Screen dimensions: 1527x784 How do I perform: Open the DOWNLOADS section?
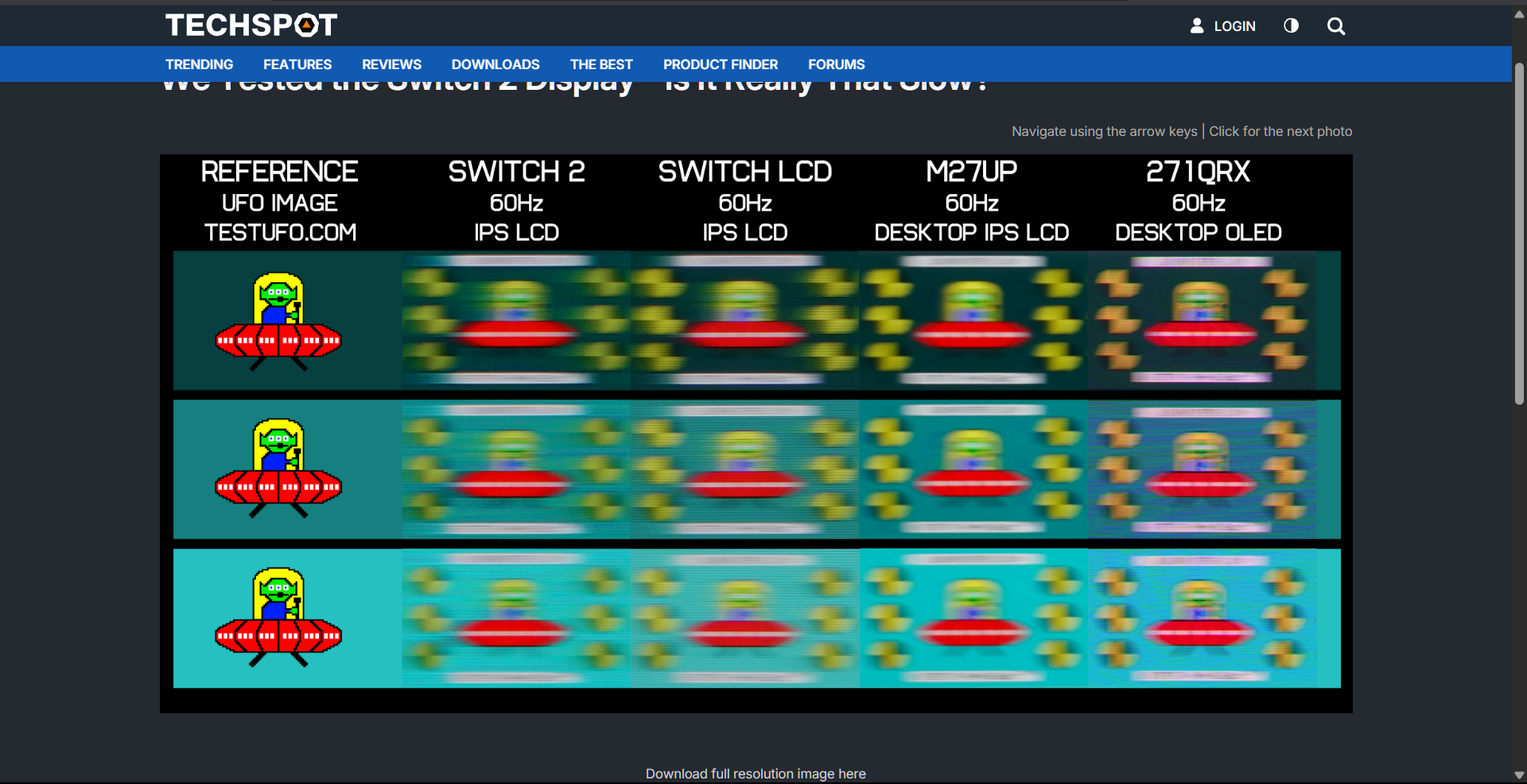[495, 64]
